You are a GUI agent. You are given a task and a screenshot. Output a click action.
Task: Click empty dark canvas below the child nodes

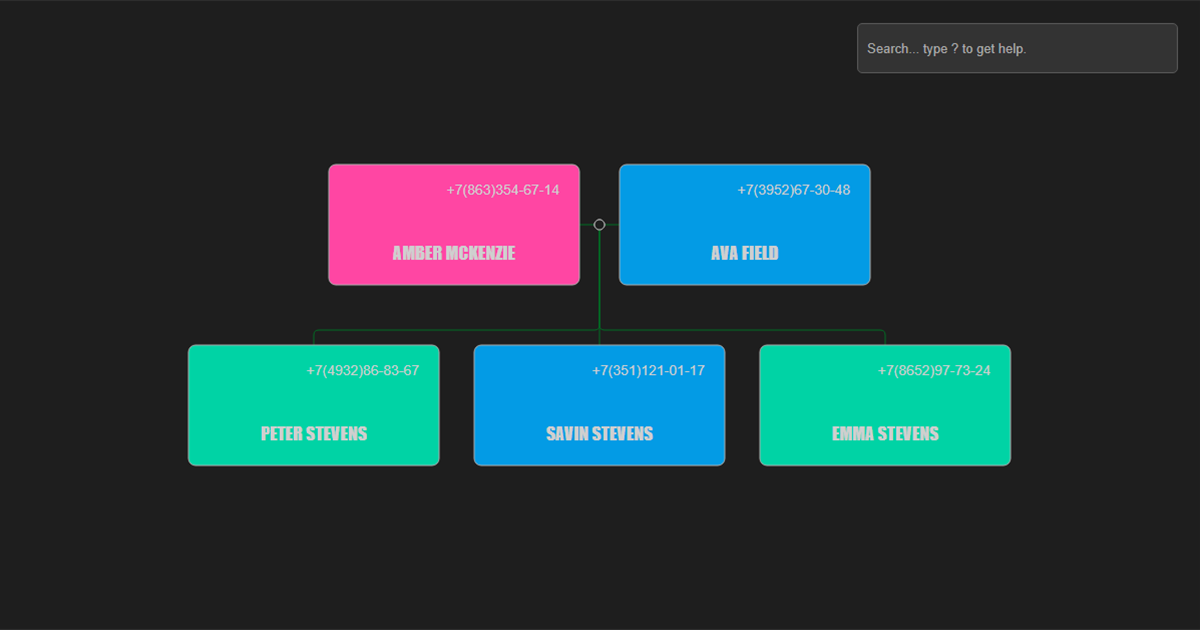600,550
